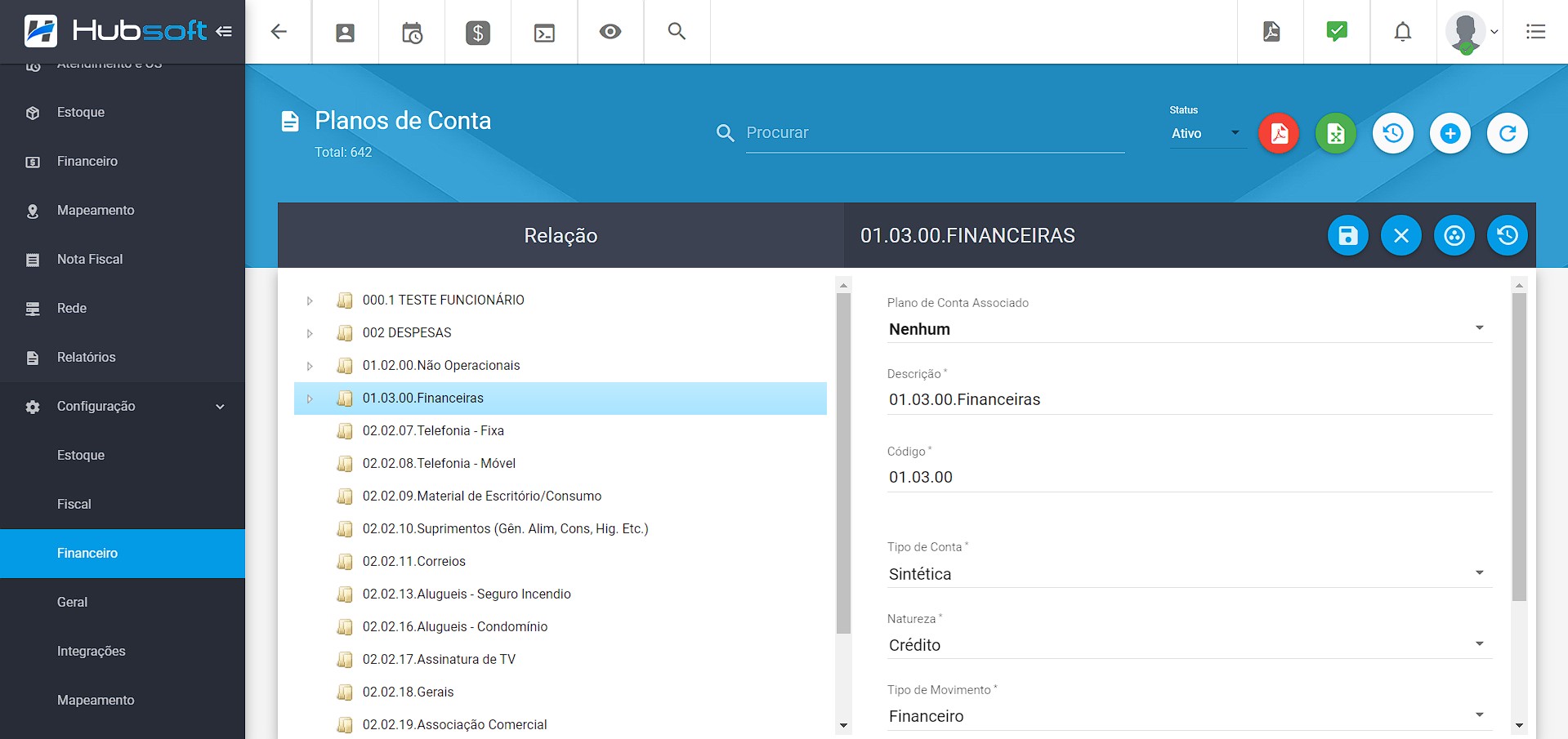
Task: Click scroll-down arrow of tree list
Action: [x=844, y=726]
